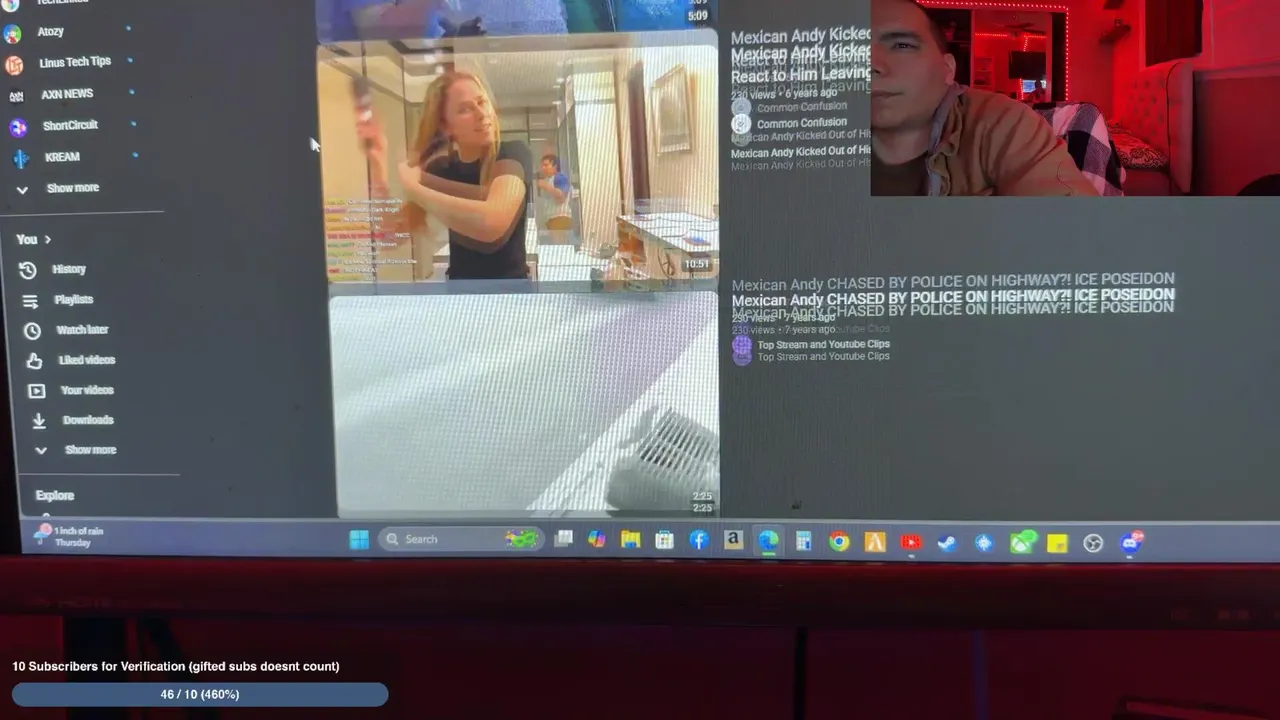This screenshot has width=1280, height=720.
Task: Click the subscriber goal bar 46 / 10
Action: click(200, 694)
